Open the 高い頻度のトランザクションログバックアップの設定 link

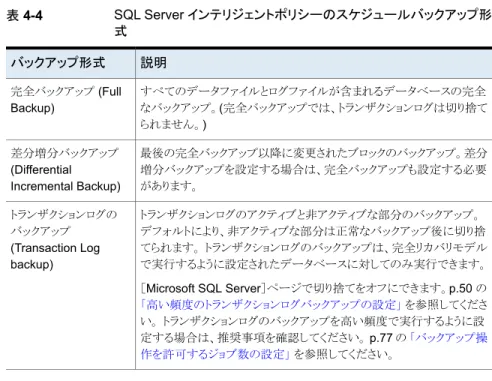(x=271, y=304)
